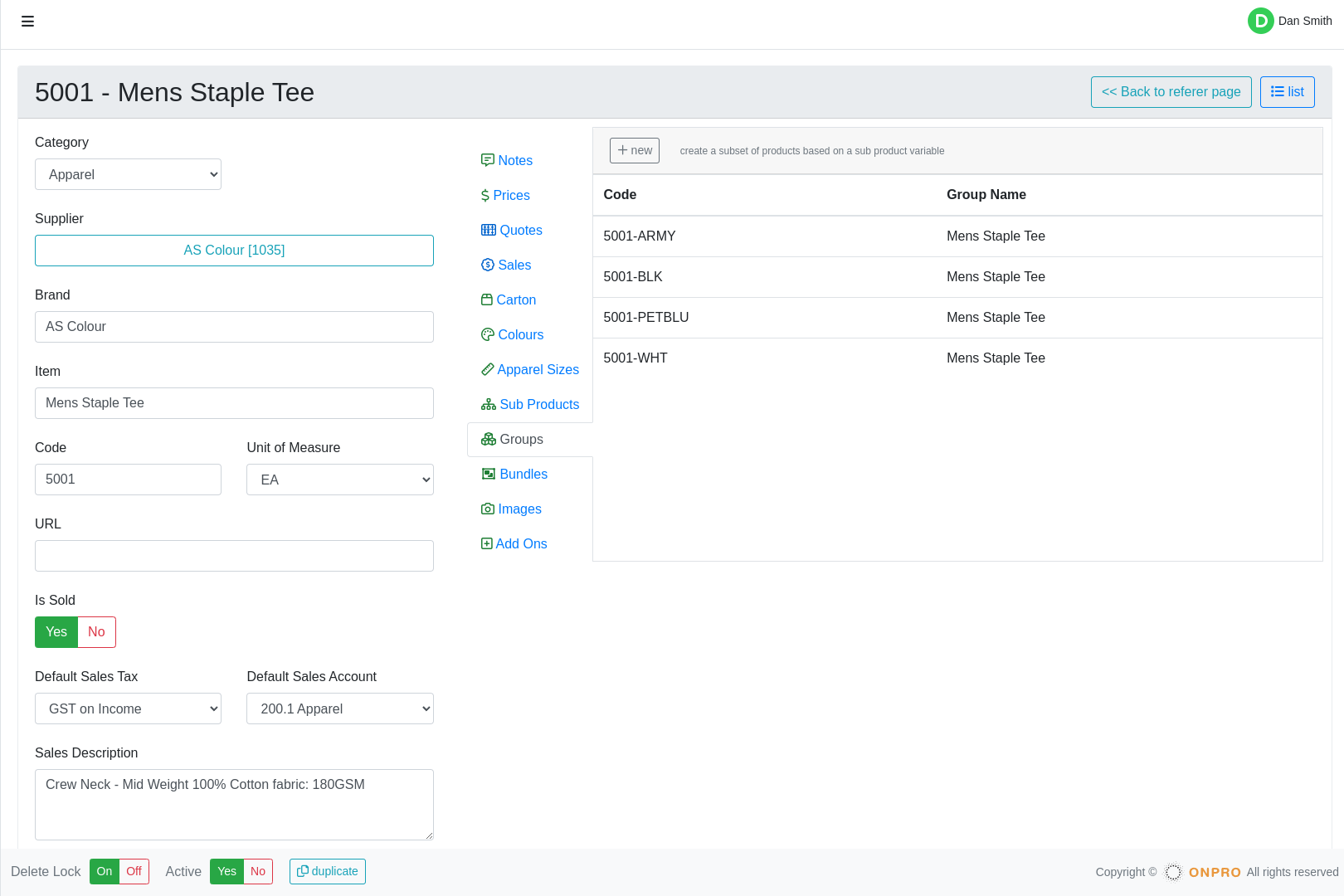Set Active to No
Screen dimensions: 1344x896
pos(258,871)
